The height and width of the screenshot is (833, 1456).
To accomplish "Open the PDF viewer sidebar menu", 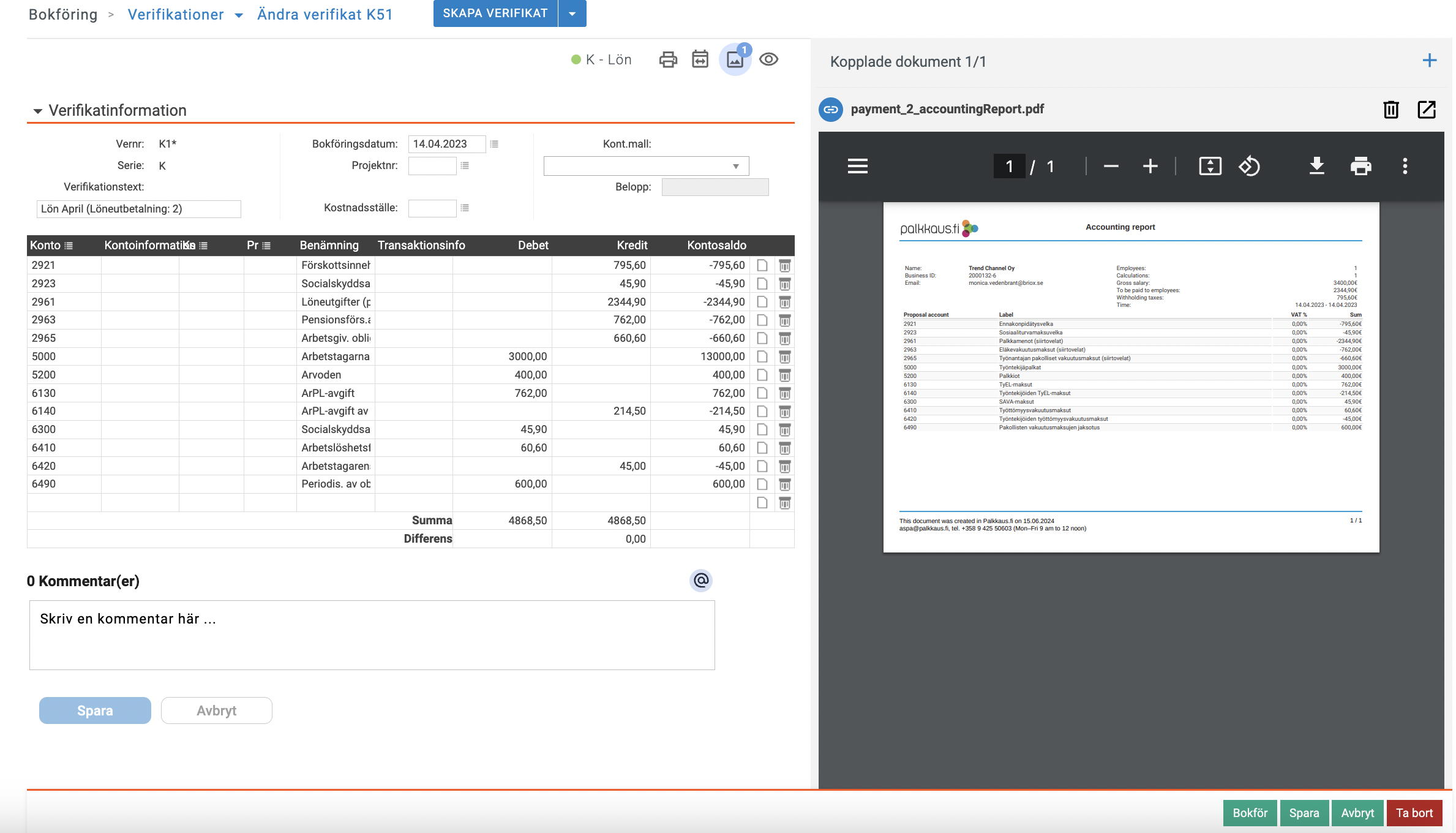I will click(x=857, y=166).
